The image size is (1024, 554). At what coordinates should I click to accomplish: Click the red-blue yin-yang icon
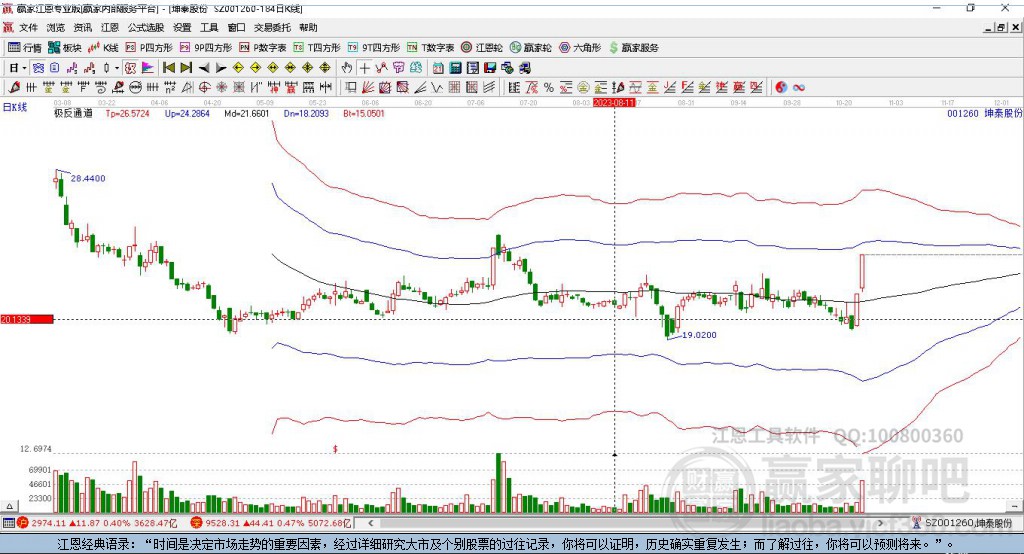(781, 87)
